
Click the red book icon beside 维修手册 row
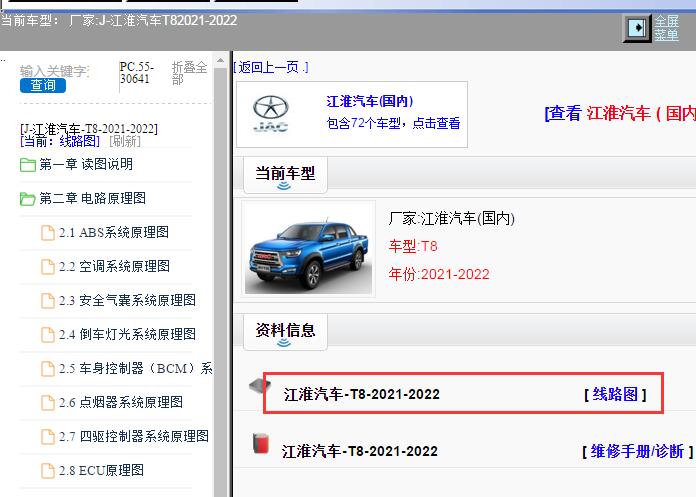point(261,443)
